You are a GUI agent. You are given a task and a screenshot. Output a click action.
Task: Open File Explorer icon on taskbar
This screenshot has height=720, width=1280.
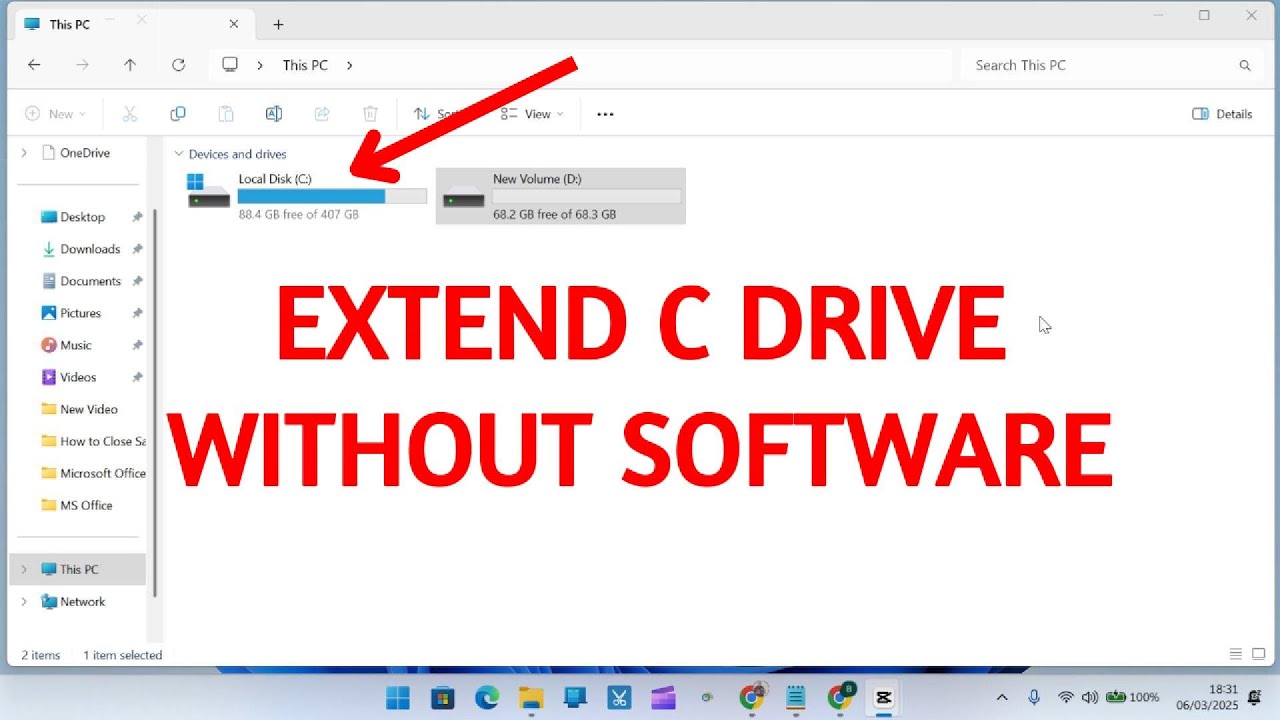(531, 697)
